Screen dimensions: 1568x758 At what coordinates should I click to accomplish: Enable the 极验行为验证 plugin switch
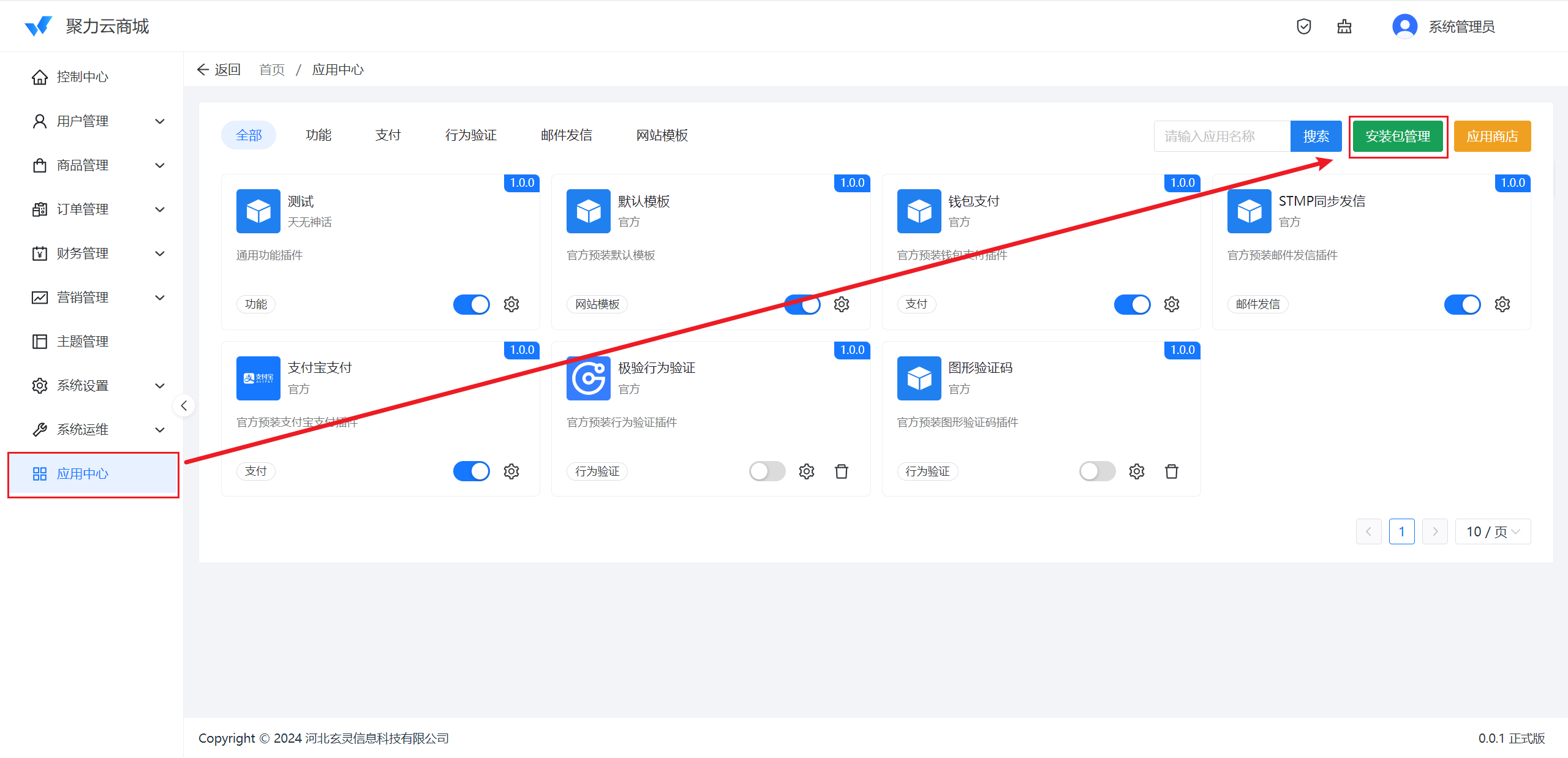click(767, 471)
